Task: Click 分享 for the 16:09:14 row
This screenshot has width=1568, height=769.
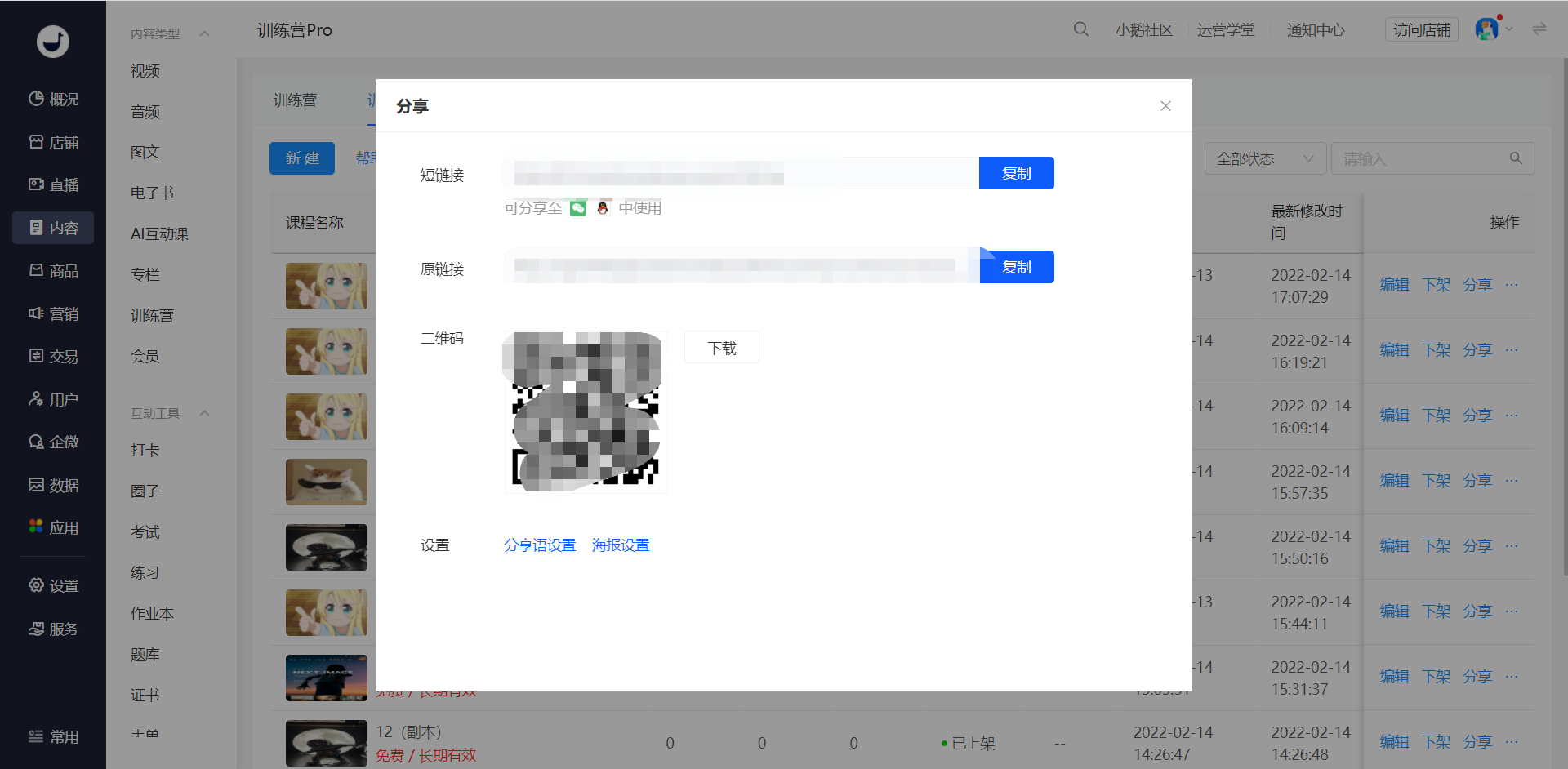Action: [x=1477, y=416]
